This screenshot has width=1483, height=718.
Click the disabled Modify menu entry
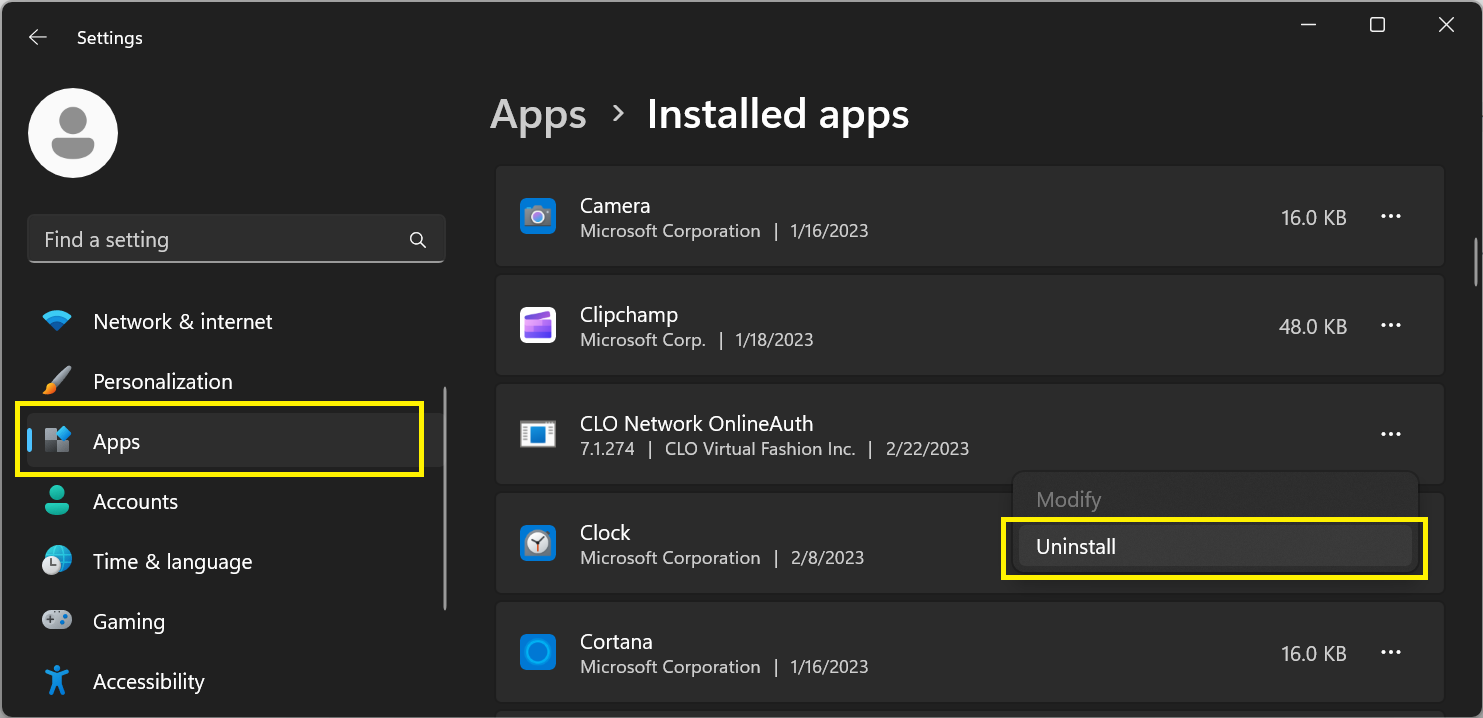(x=1069, y=499)
